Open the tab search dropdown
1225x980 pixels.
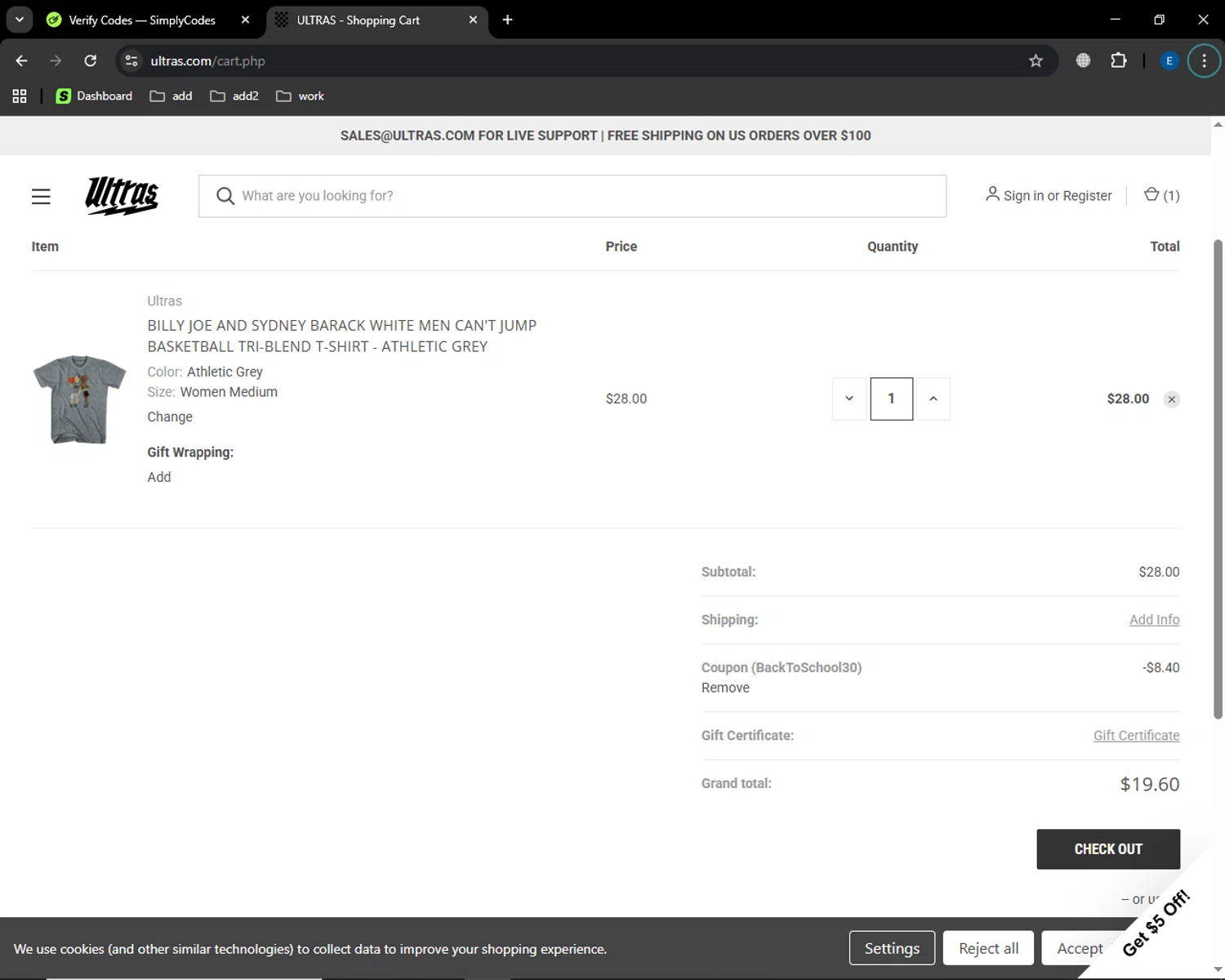click(20, 20)
